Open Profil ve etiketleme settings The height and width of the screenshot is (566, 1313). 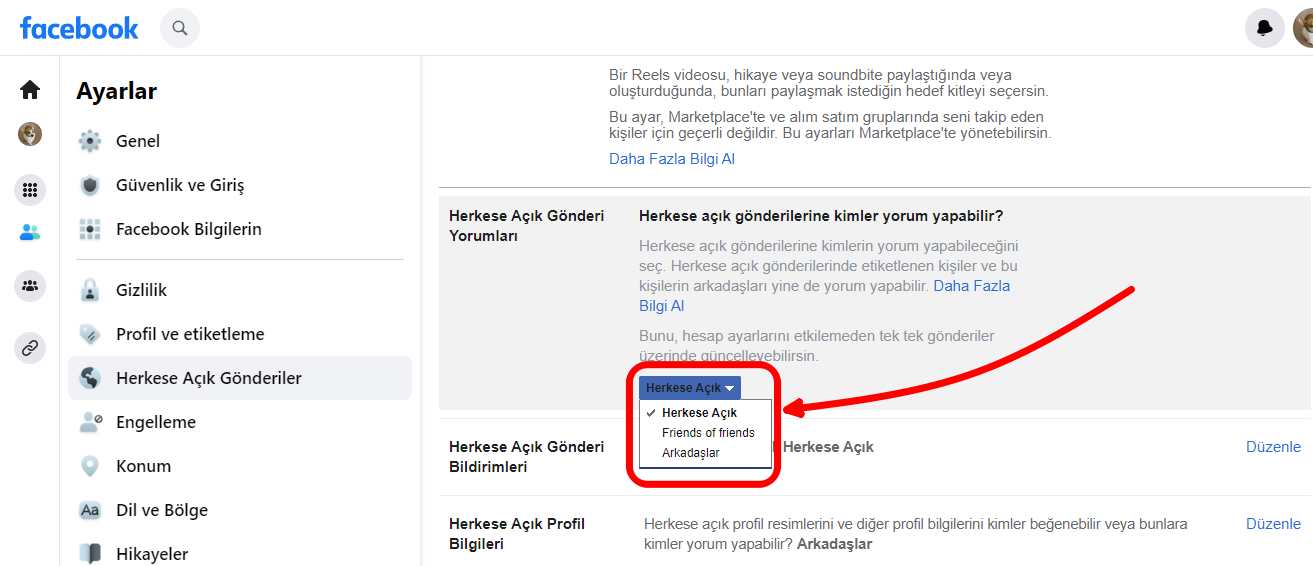pos(190,334)
